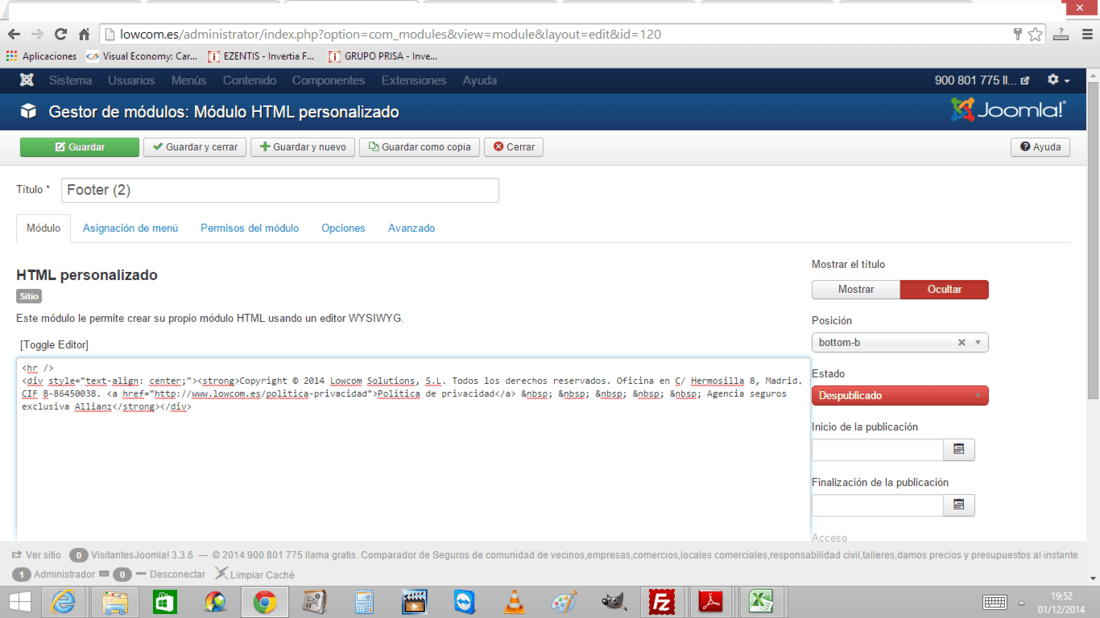
Task: Open the Contenido menu
Action: (249, 80)
